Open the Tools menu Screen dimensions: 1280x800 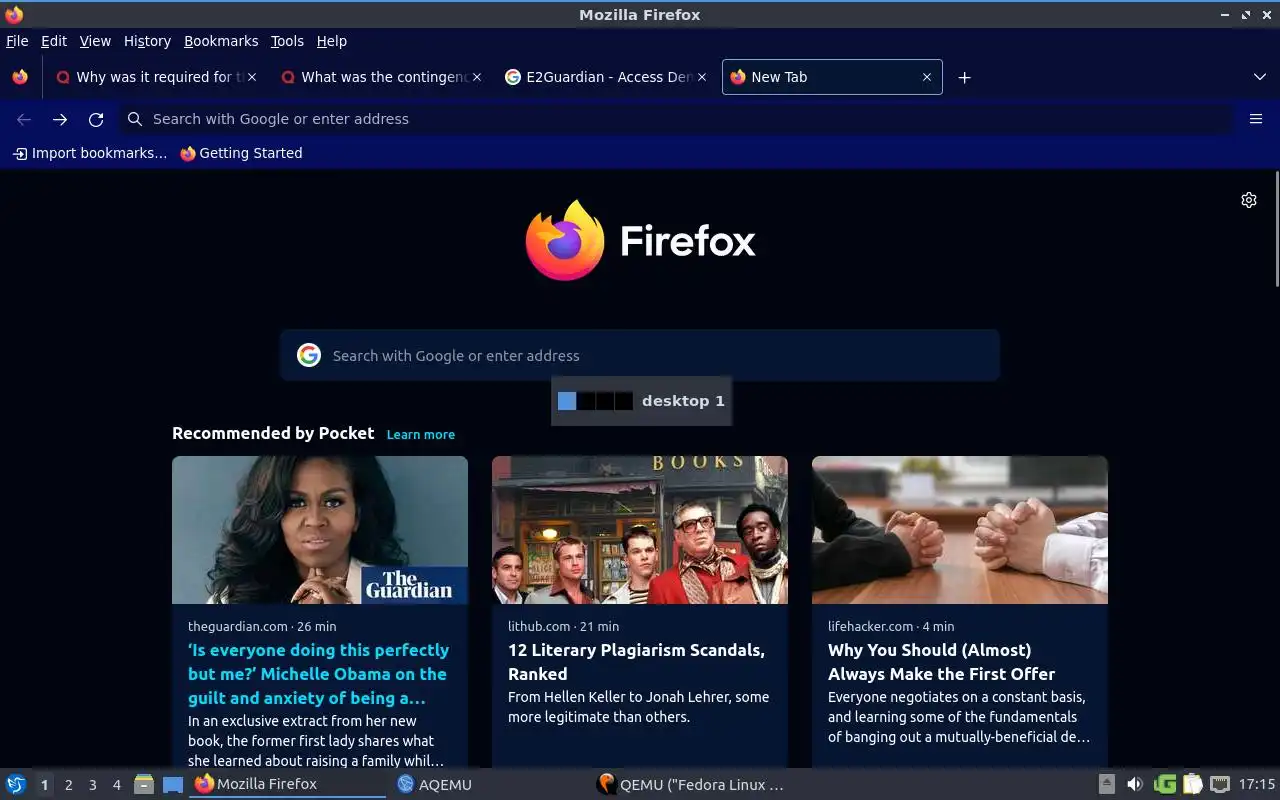tap(287, 41)
